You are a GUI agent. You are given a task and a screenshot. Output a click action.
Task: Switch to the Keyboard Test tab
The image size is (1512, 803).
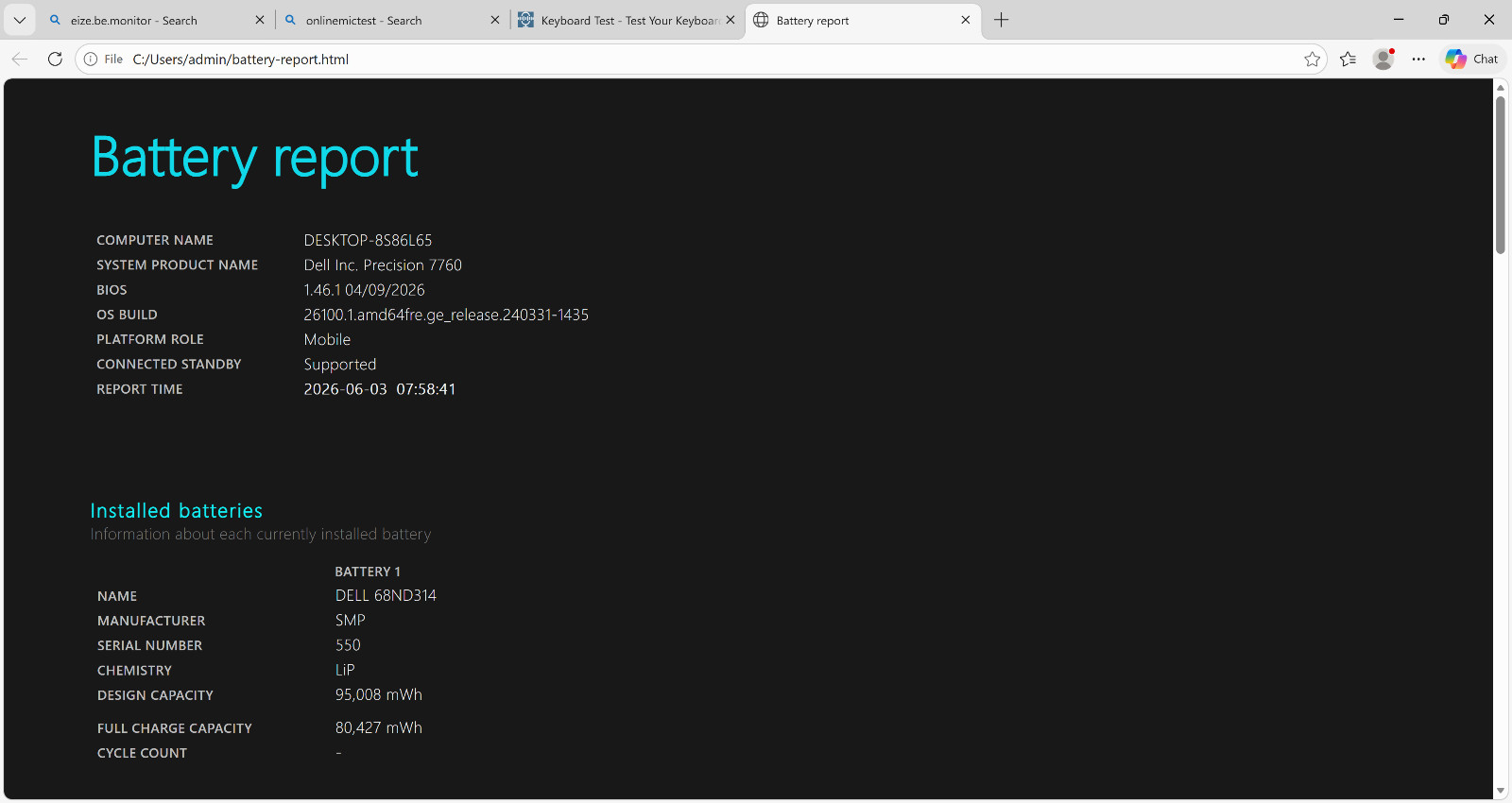click(627, 20)
